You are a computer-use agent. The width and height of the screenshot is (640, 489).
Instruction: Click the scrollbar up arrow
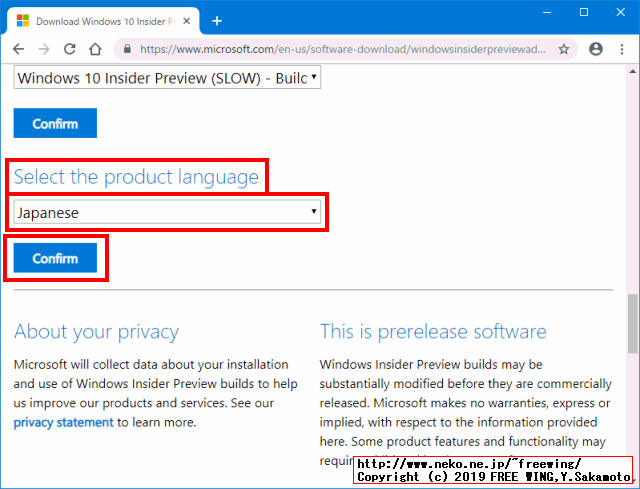[x=633, y=71]
